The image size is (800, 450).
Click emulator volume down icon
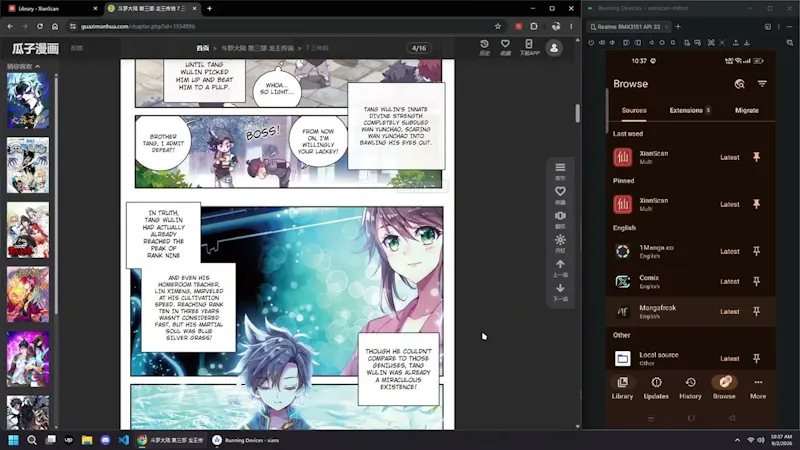pos(613,43)
